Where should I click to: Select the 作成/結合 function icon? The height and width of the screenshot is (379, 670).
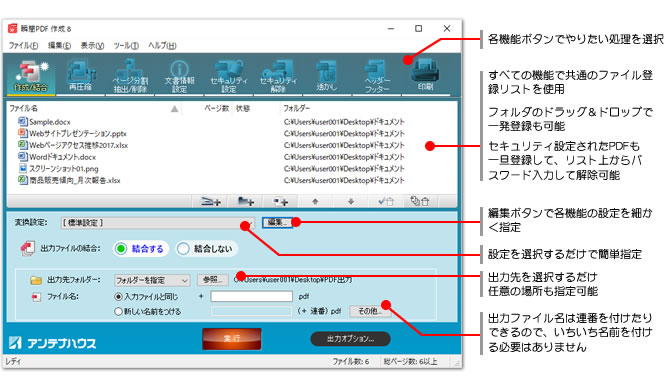[x=31, y=76]
